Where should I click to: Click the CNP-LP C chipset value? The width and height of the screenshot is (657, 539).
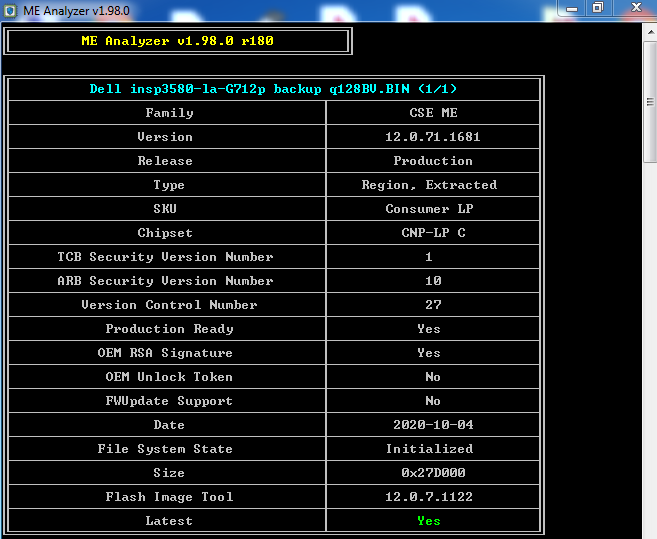click(433, 233)
